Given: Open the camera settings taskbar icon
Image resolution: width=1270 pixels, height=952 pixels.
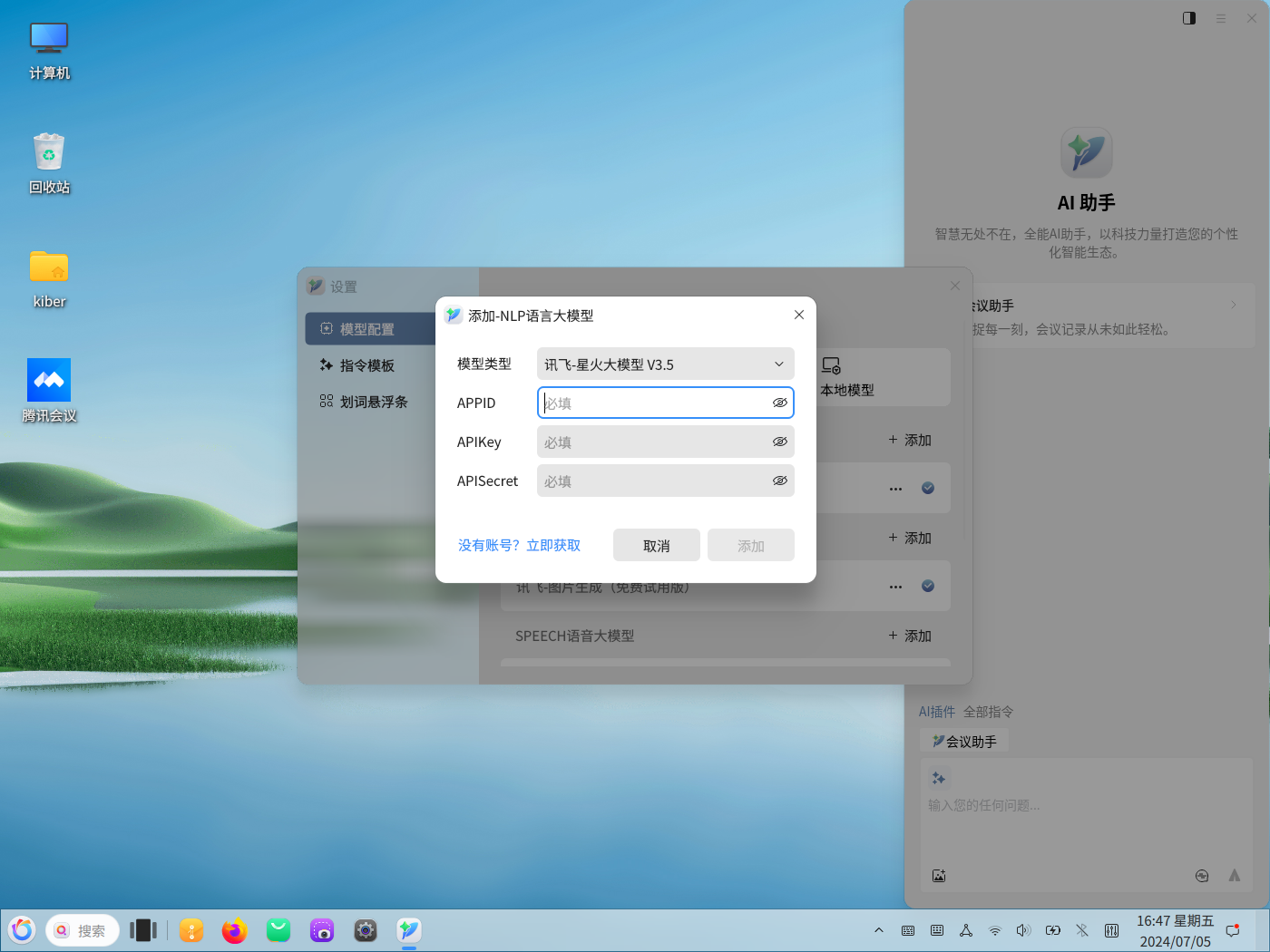Looking at the screenshot, I should tap(366, 930).
